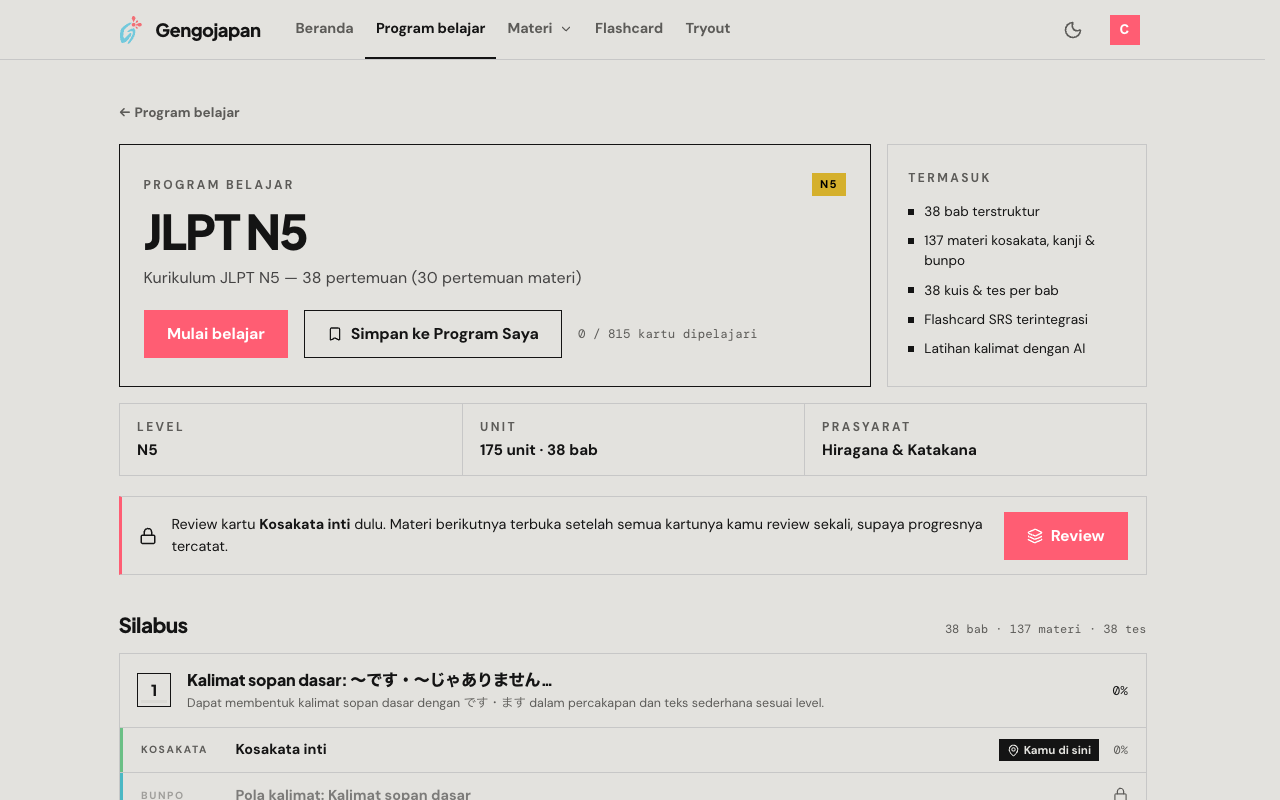Click the chapter number 1 box
Viewport: 1280px width, 800px height.
tap(154, 690)
